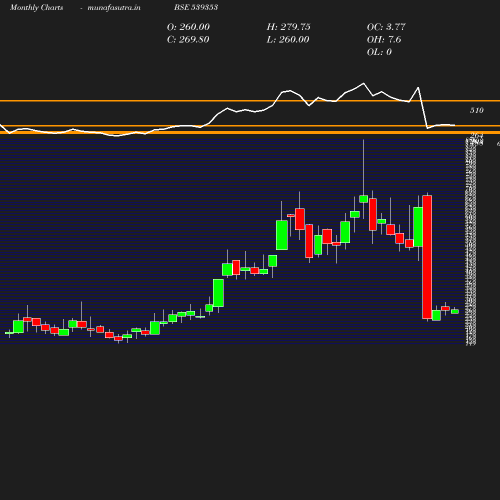Click the last green candlestick on the chart
This screenshot has width=500, height=500.
(455, 311)
